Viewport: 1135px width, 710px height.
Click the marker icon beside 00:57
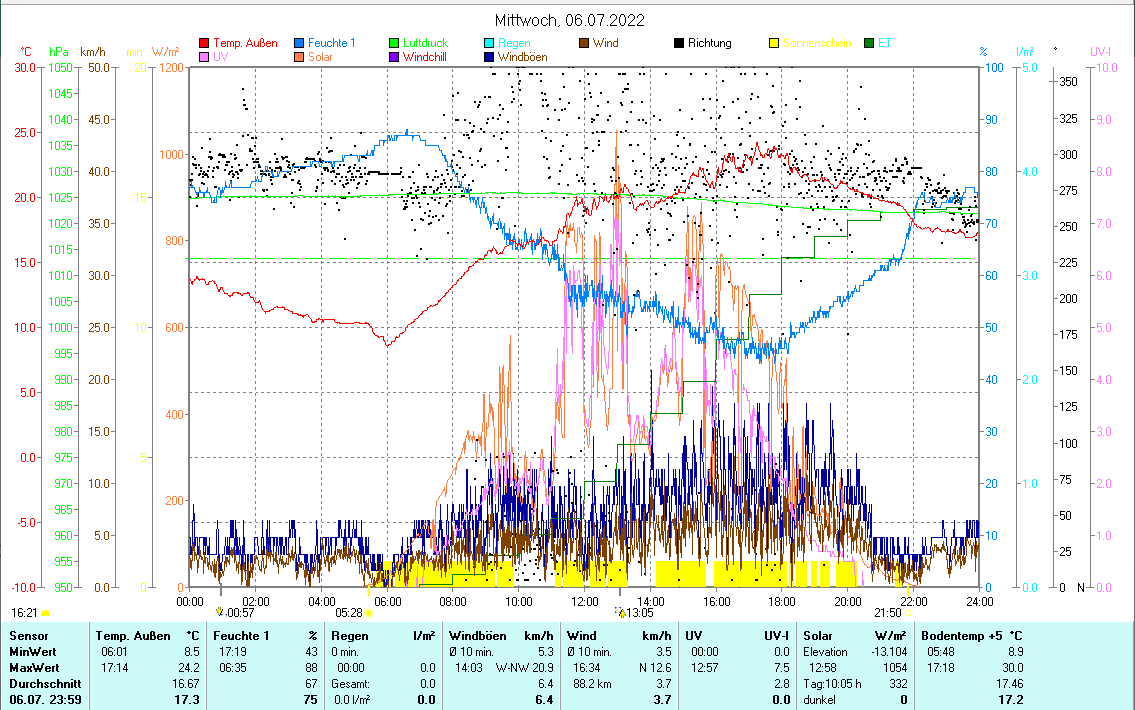pyautogui.click(x=219, y=611)
